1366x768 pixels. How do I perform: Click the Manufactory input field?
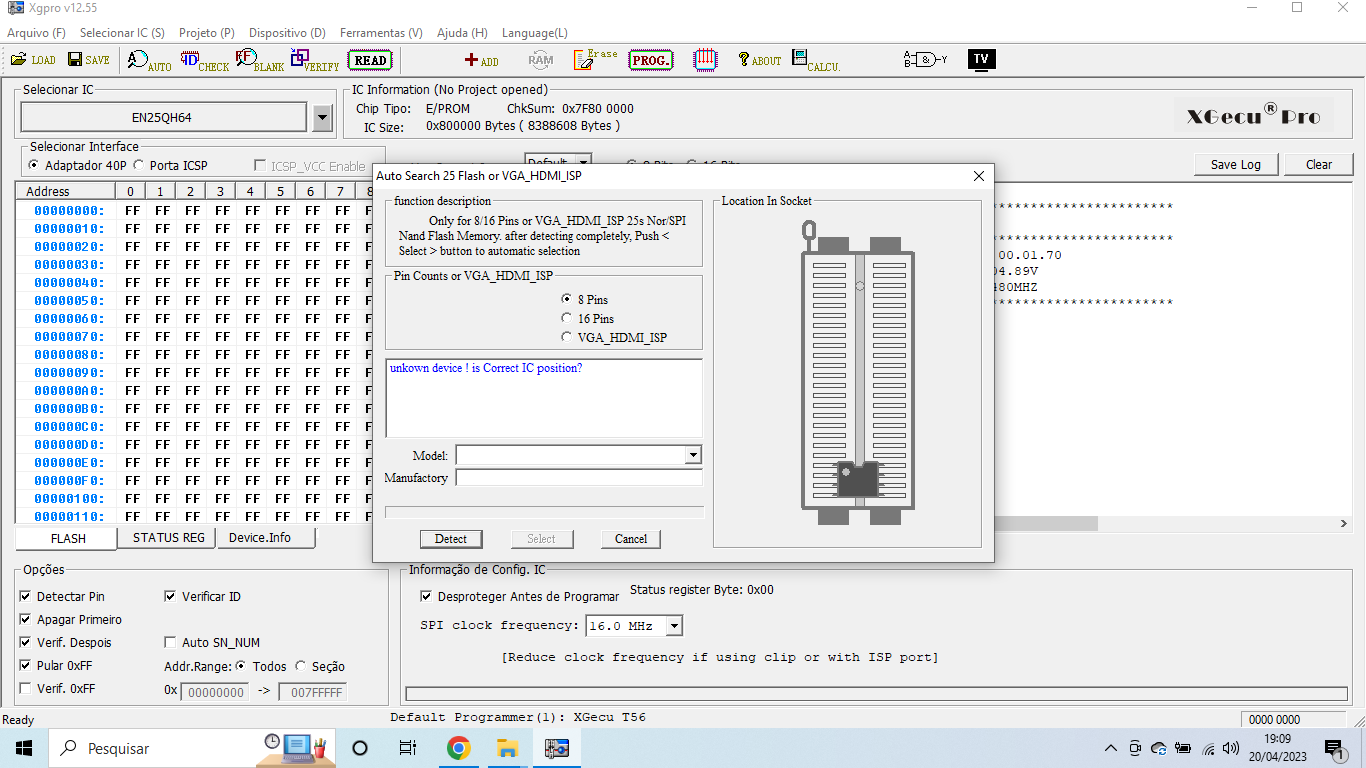click(x=579, y=478)
